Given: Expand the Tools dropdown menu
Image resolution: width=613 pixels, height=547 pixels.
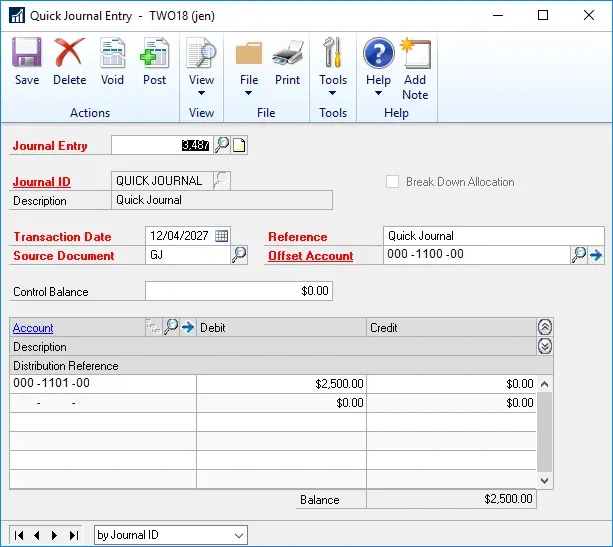Looking at the screenshot, I should pyautogui.click(x=333, y=68).
